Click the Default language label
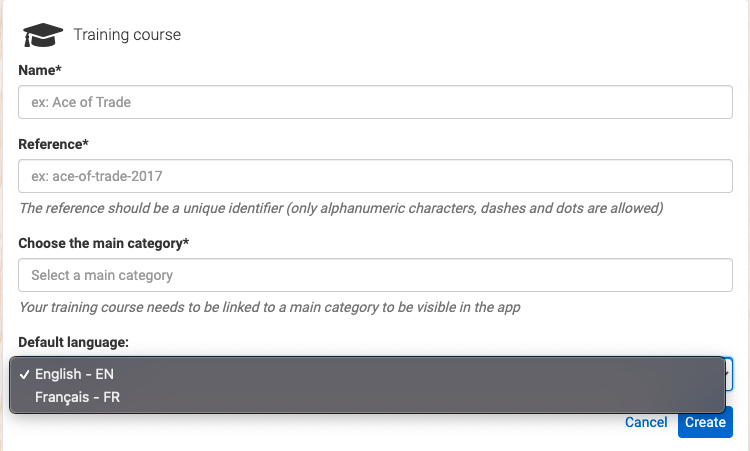This screenshot has width=750, height=451. click(x=73, y=342)
